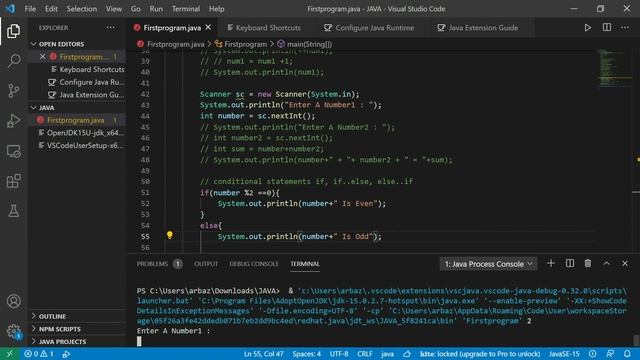The height and width of the screenshot is (360, 640).
Task: Open the notifications bell in status bar
Action: click(627, 354)
